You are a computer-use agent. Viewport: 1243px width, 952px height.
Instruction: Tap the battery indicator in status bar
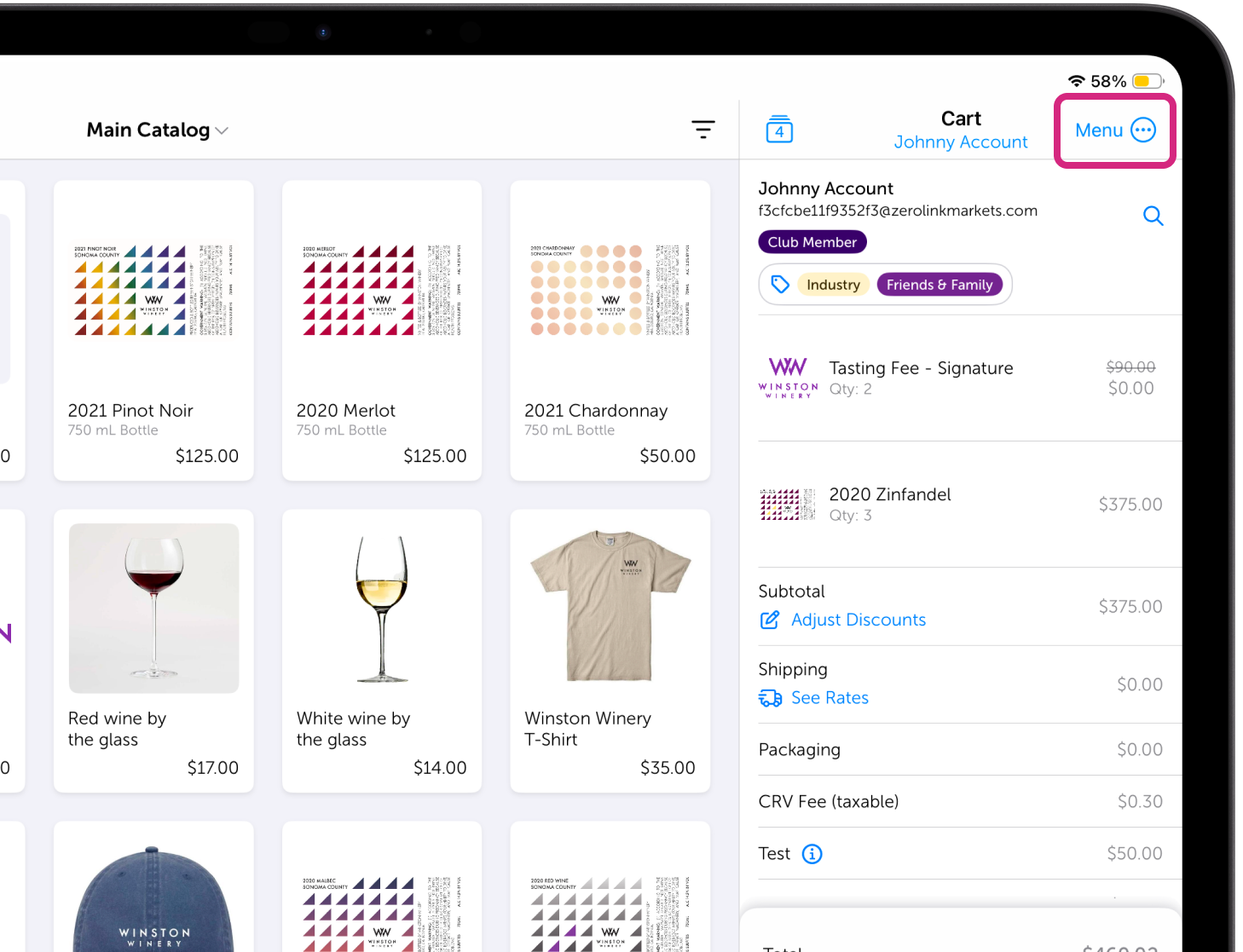[x=1148, y=81]
